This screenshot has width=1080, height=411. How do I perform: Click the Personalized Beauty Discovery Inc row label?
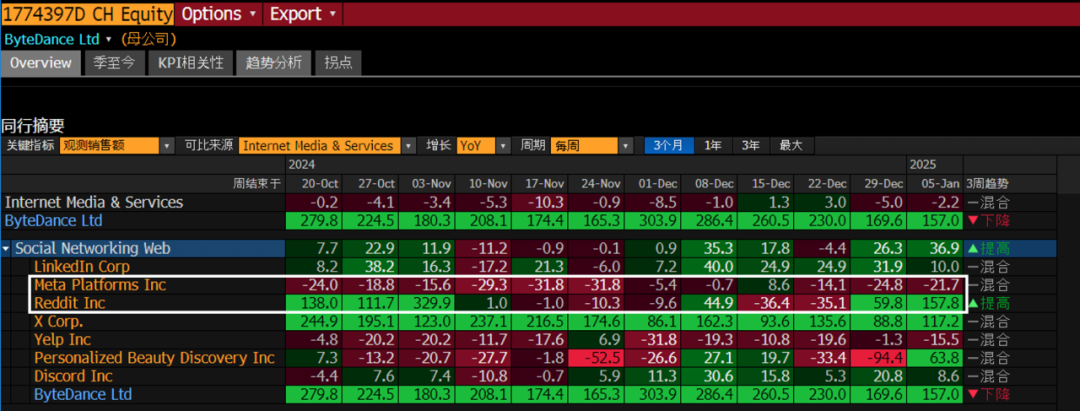pyautogui.click(x=154, y=358)
